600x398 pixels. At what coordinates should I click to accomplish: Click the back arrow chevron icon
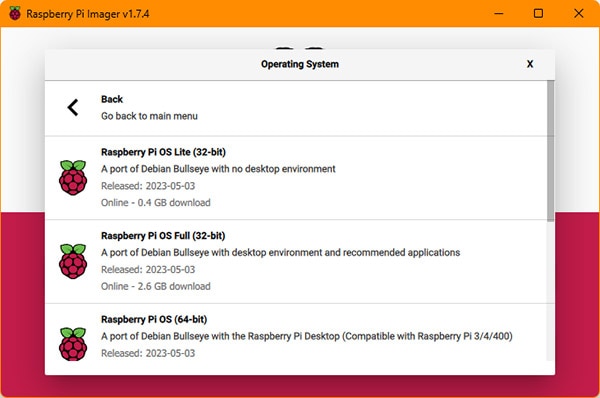pyautogui.click(x=73, y=108)
